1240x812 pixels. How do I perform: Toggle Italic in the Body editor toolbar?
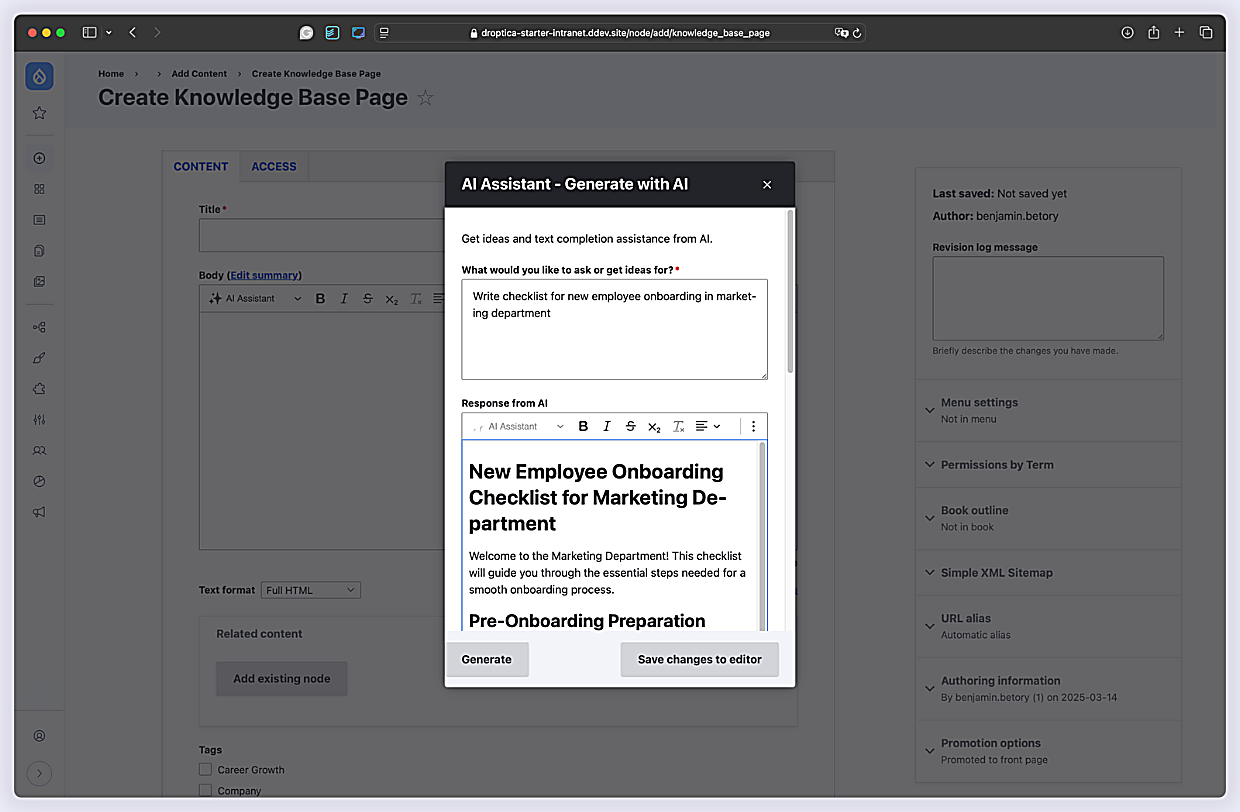pos(344,298)
